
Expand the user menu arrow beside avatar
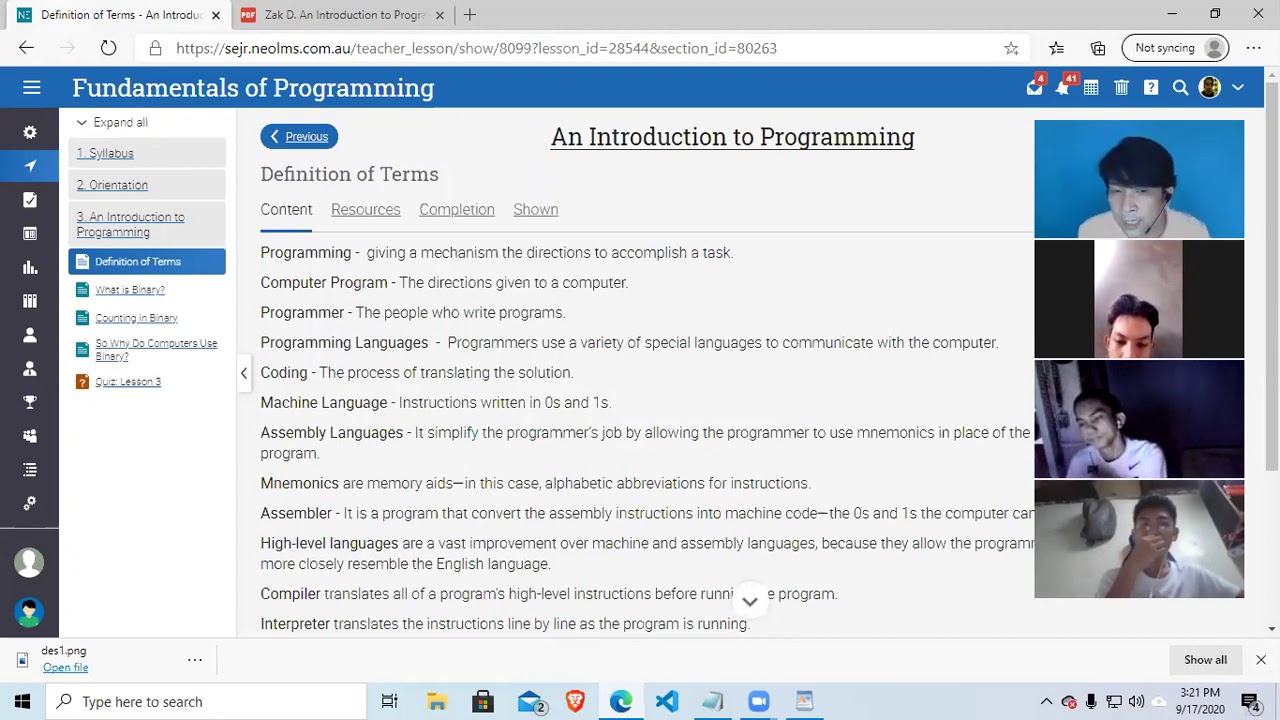pyautogui.click(x=1238, y=88)
